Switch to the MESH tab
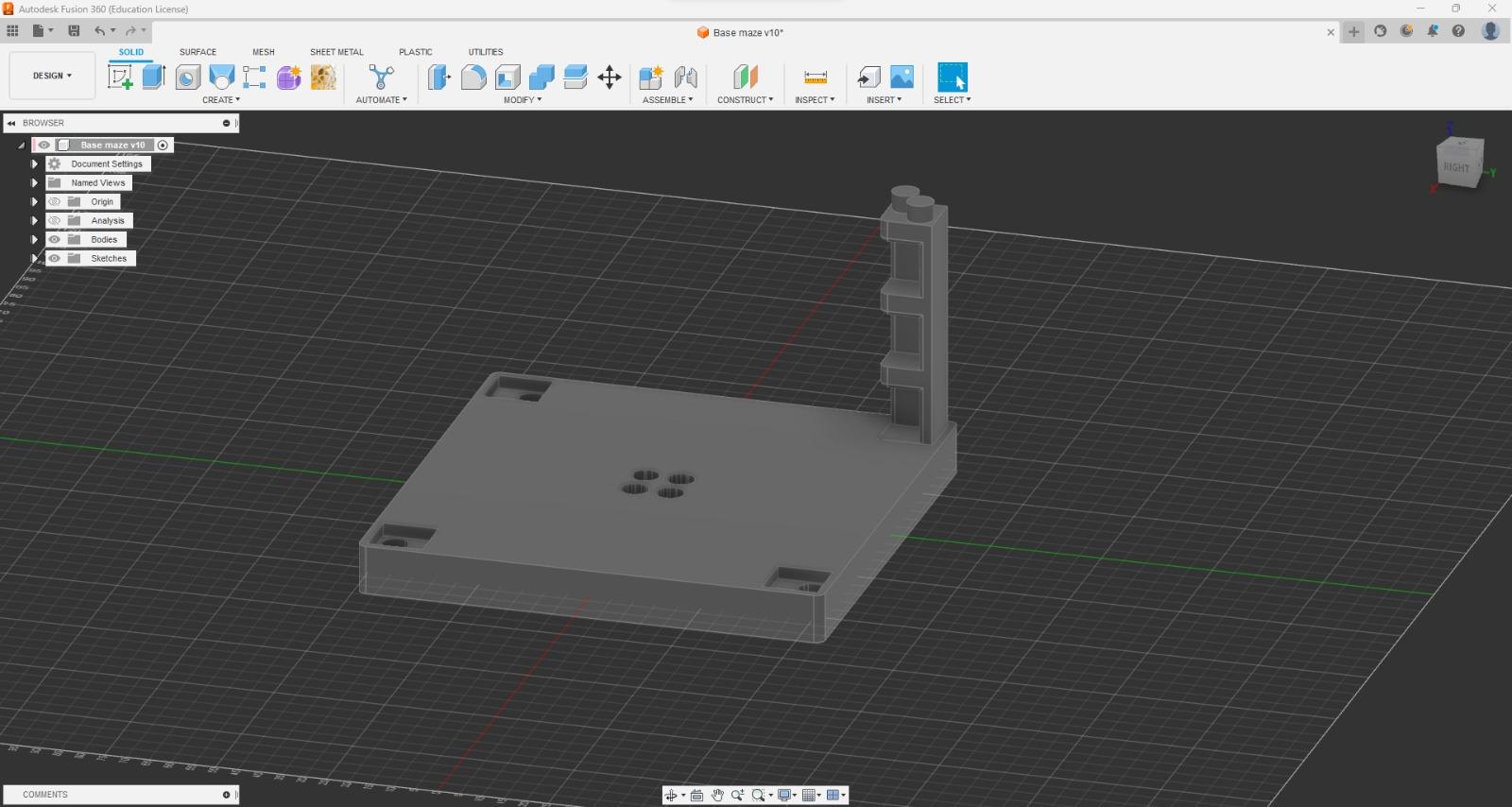Screen dimensions: 1512x807 264,52
